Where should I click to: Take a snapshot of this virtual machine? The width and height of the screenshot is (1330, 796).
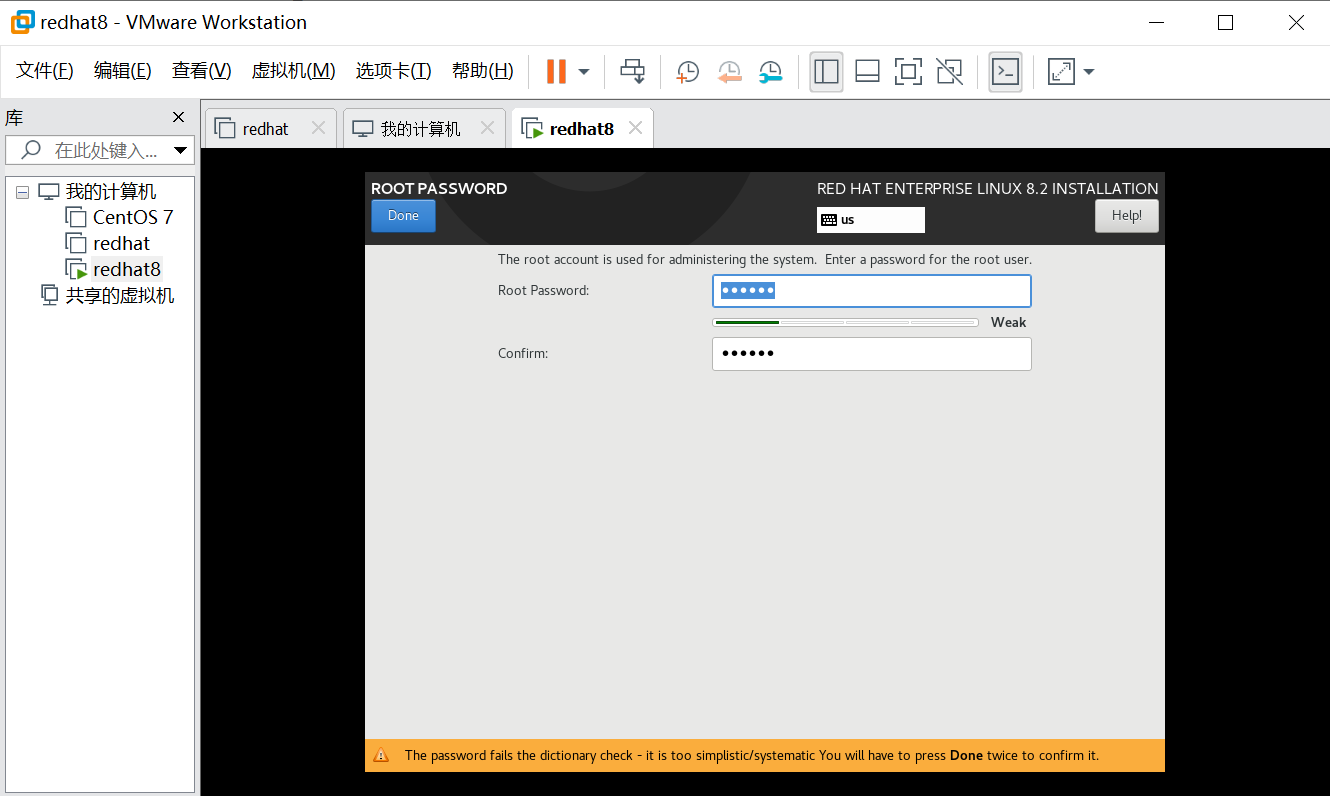[x=688, y=71]
